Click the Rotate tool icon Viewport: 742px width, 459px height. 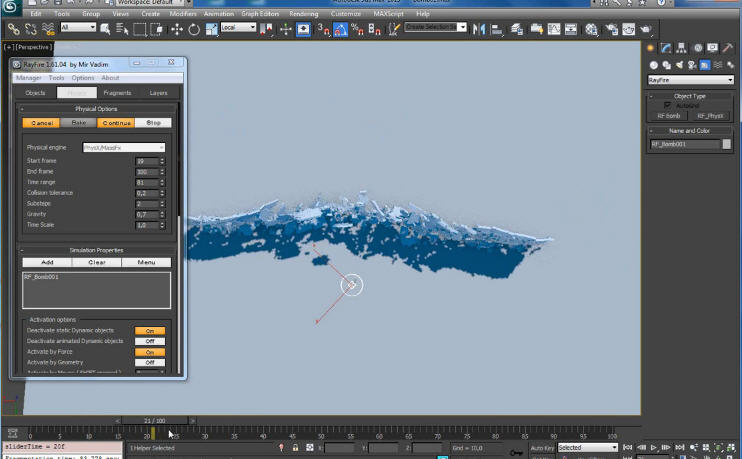point(194,29)
